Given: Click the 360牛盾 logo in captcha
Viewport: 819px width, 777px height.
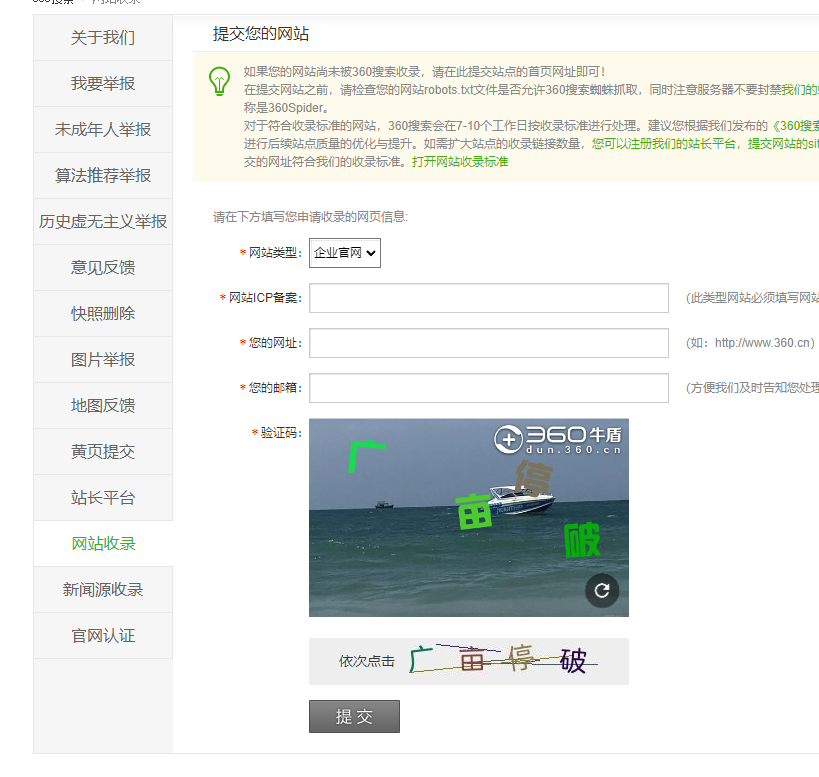Looking at the screenshot, I should (558, 440).
